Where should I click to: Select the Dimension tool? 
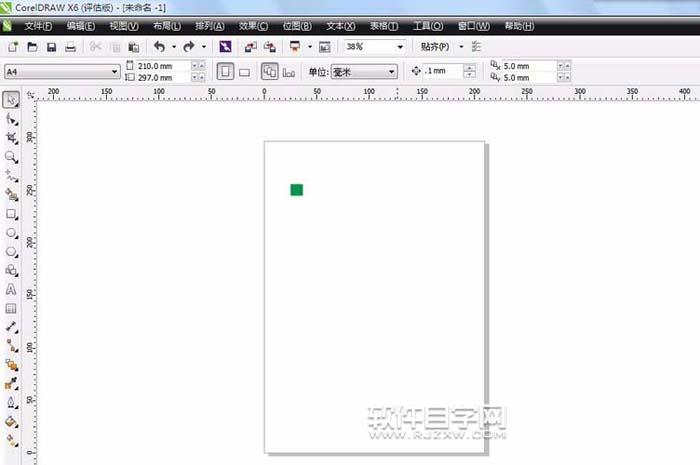click(x=12, y=327)
